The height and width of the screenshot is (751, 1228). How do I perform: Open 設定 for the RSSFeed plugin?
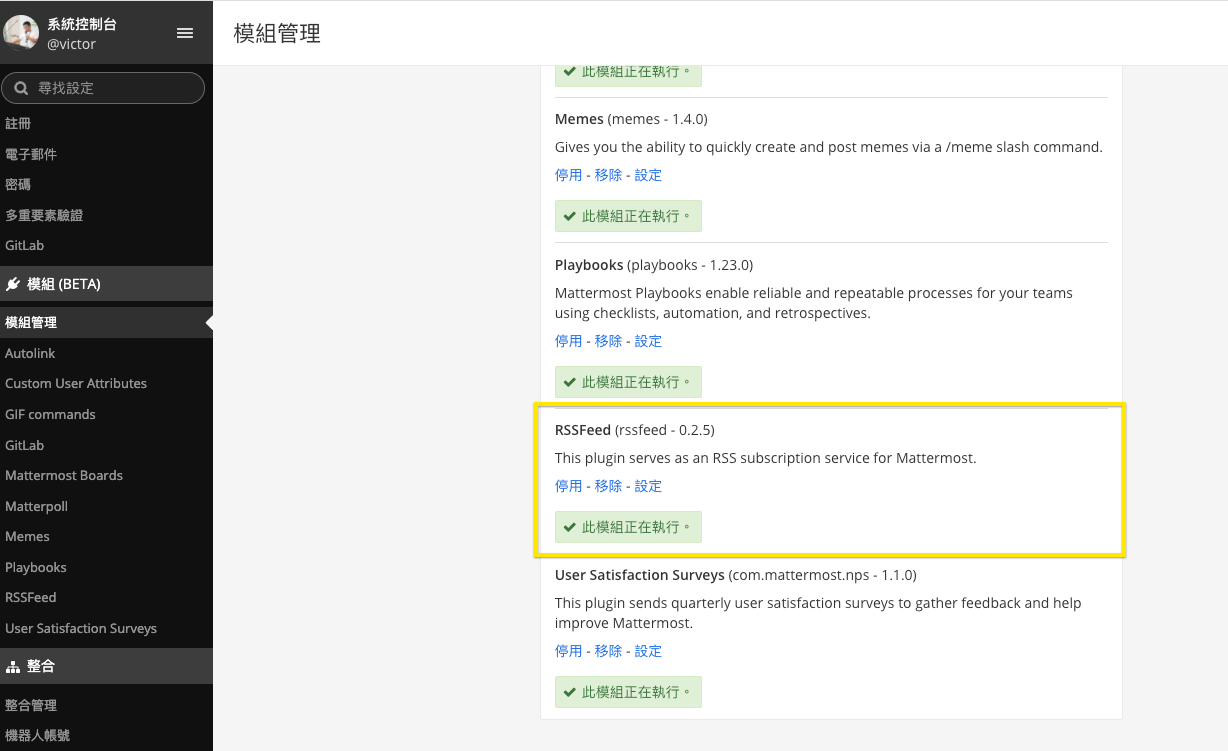click(648, 486)
